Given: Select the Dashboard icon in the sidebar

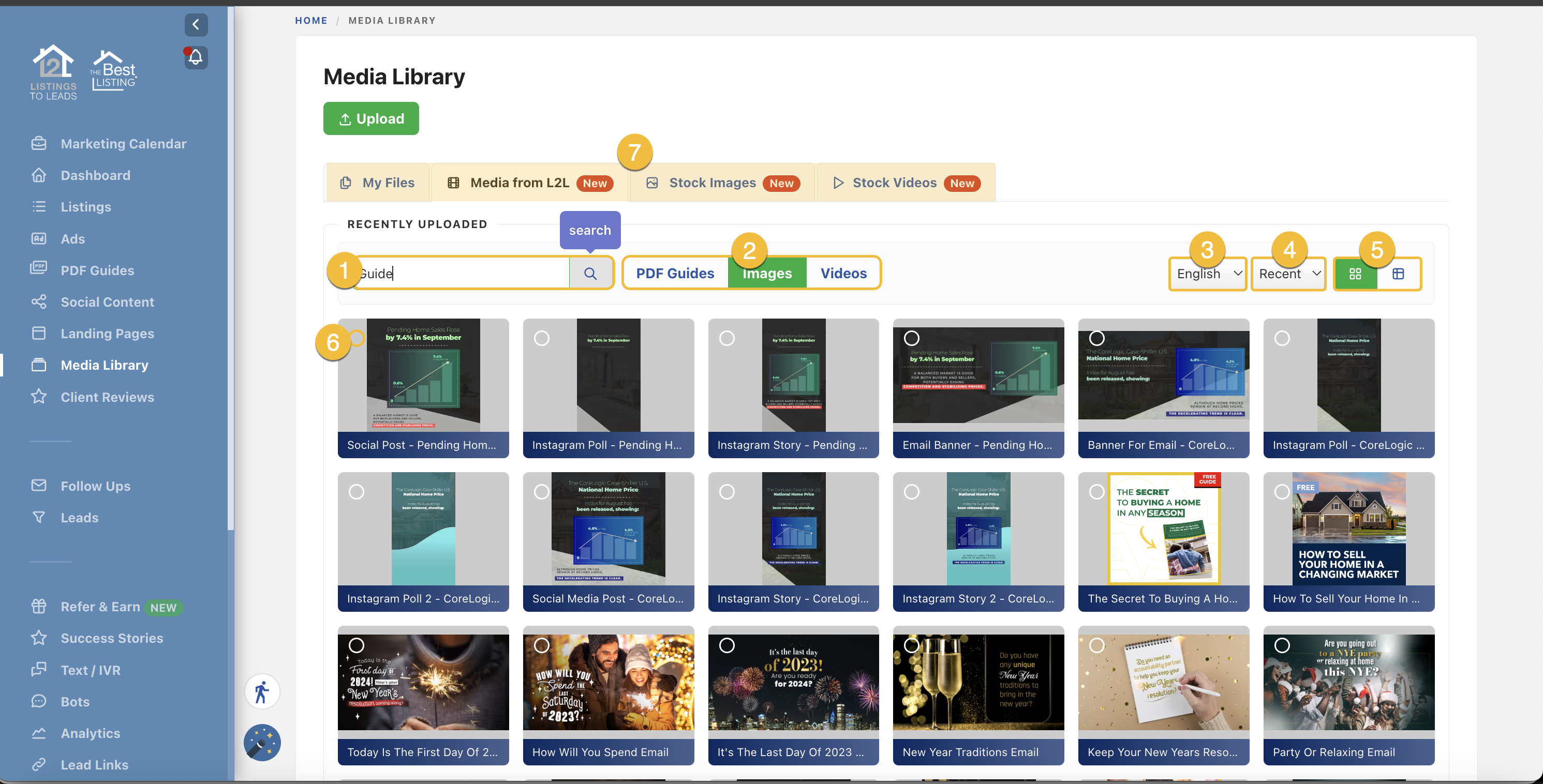Looking at the screenshot, I should tap(39, 175).
